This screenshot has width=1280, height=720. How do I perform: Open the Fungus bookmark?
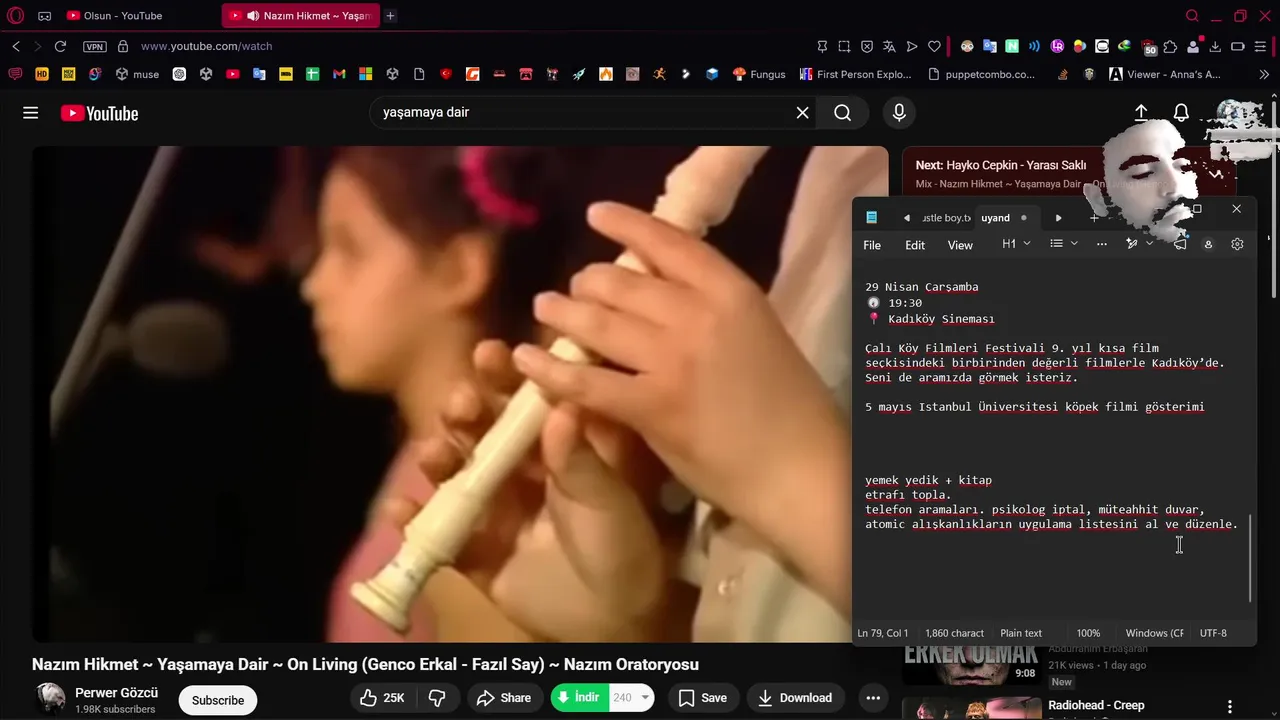click(759, 74)
